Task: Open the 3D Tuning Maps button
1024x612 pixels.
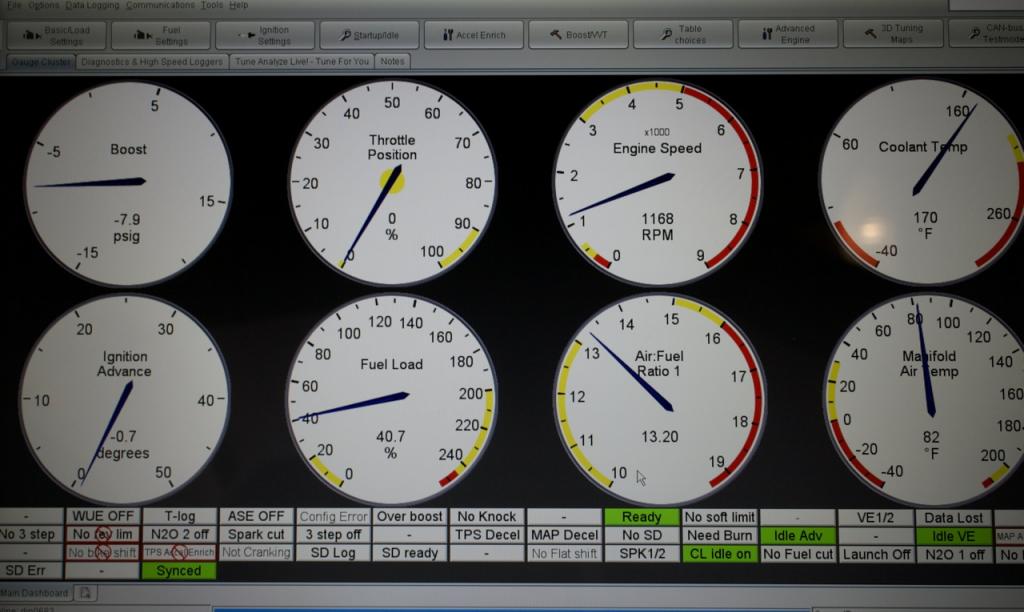Action: pos(893,33)
